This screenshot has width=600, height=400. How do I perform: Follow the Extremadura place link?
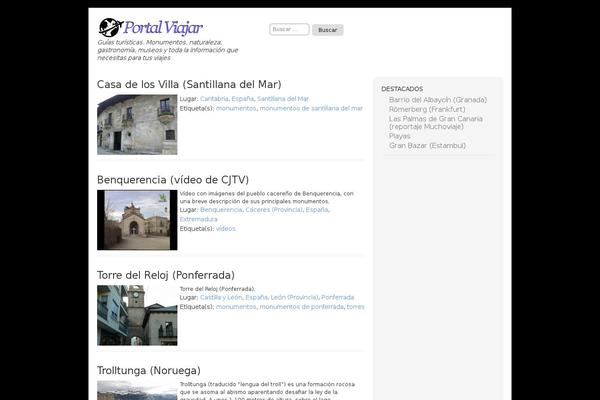pos(199,219)
